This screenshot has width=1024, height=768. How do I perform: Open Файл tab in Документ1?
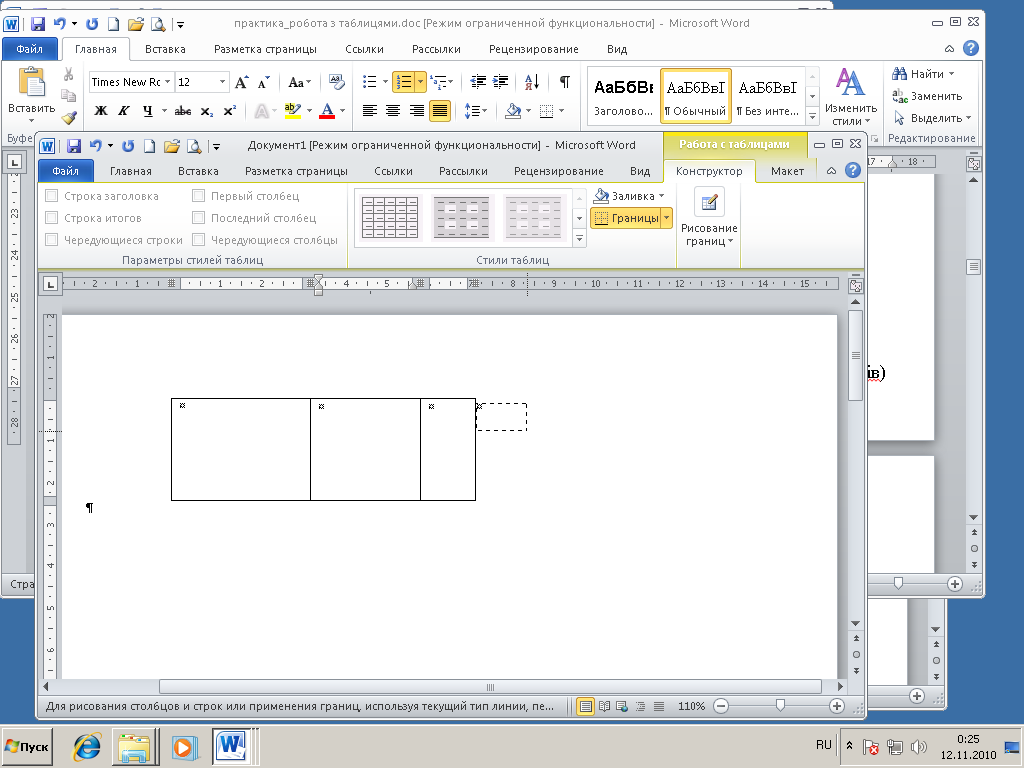(65, 171)
